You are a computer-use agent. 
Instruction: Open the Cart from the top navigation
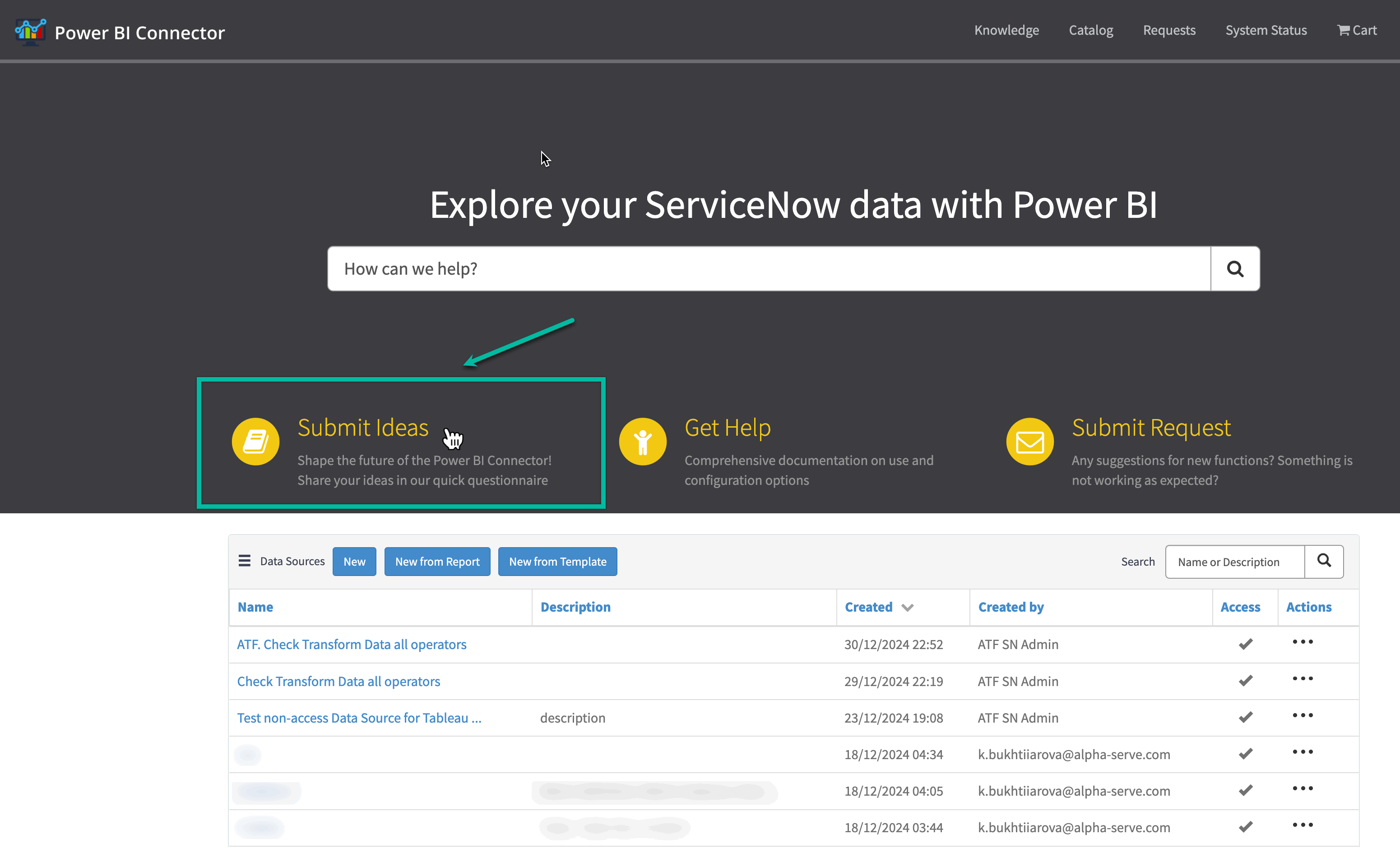[1357, 30]
